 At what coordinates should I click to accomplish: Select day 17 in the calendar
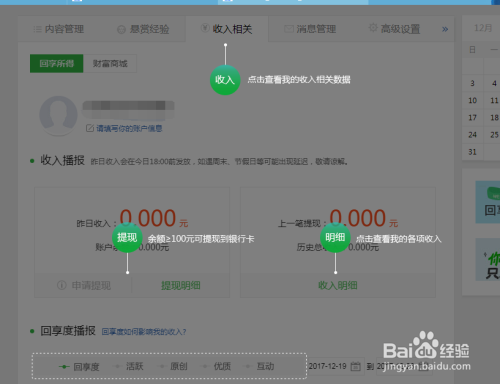click(472, 118)
